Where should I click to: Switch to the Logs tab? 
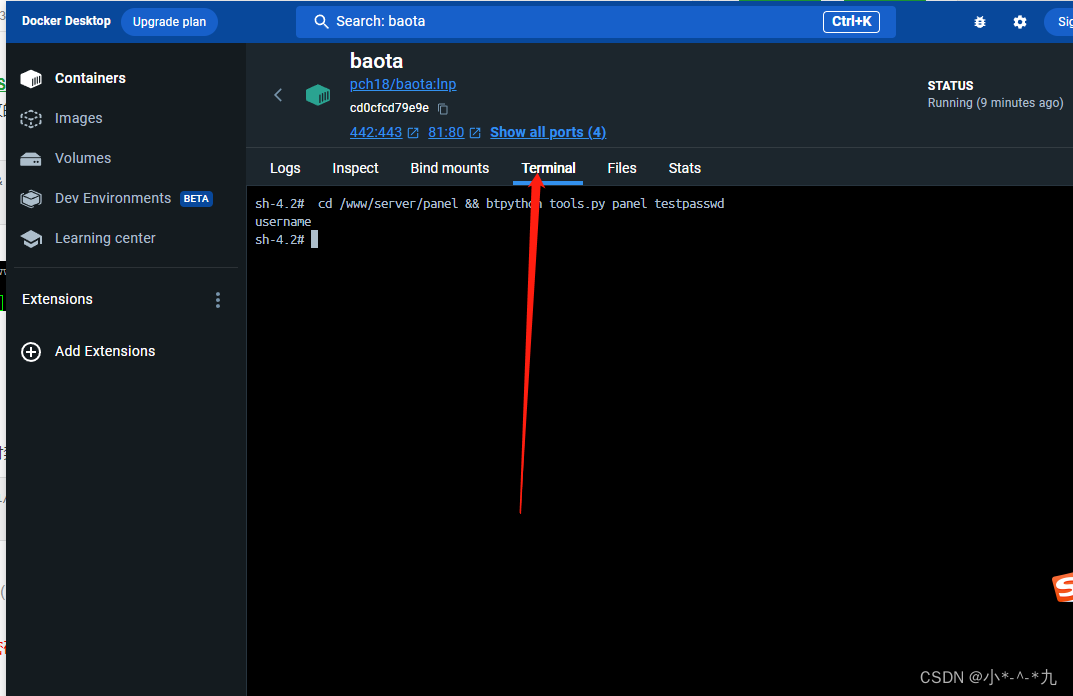coord(285,168)
